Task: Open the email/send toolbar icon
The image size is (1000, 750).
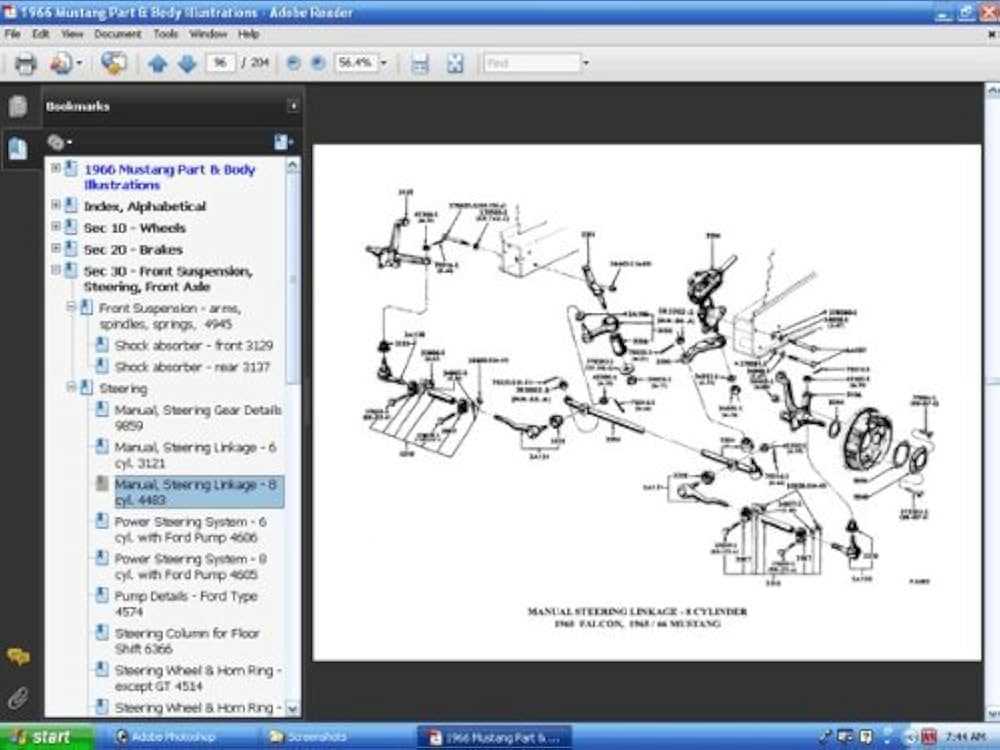Action: point(61,63)
